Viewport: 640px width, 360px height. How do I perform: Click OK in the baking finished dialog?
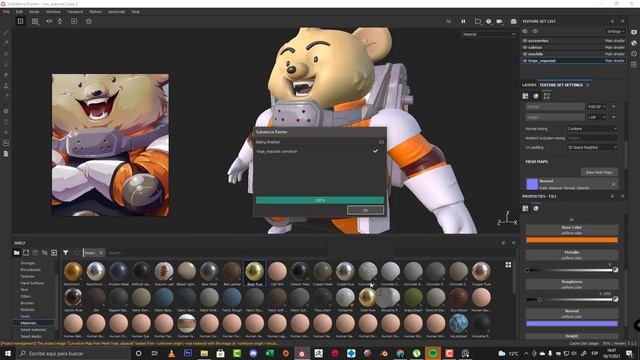(x=365, y=210)
